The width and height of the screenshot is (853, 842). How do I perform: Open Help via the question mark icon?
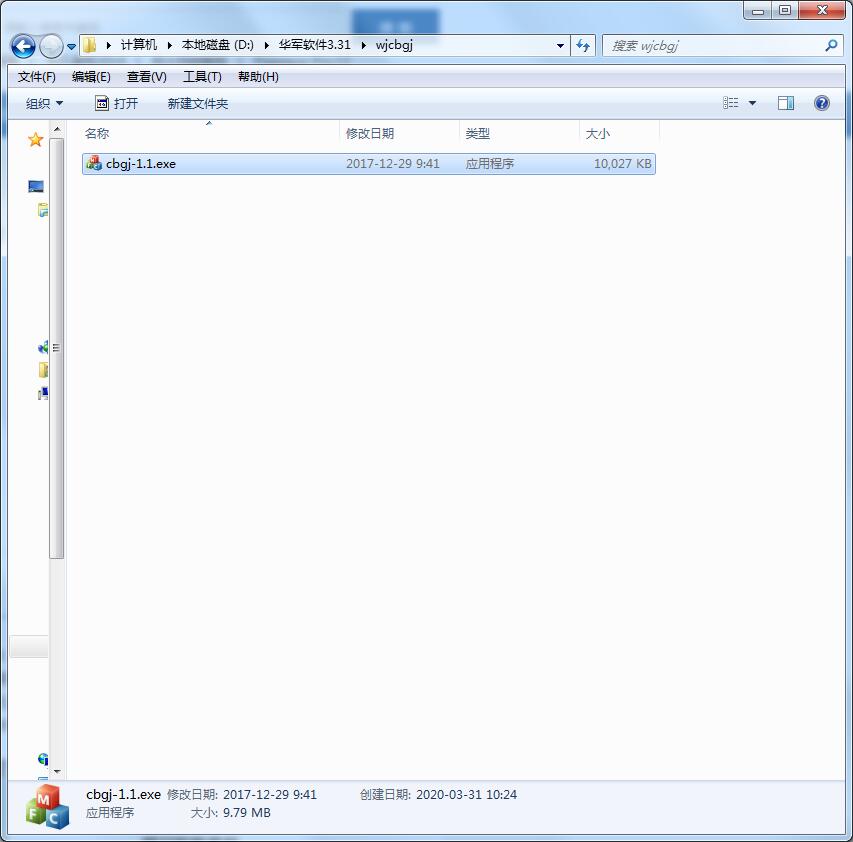822,102
